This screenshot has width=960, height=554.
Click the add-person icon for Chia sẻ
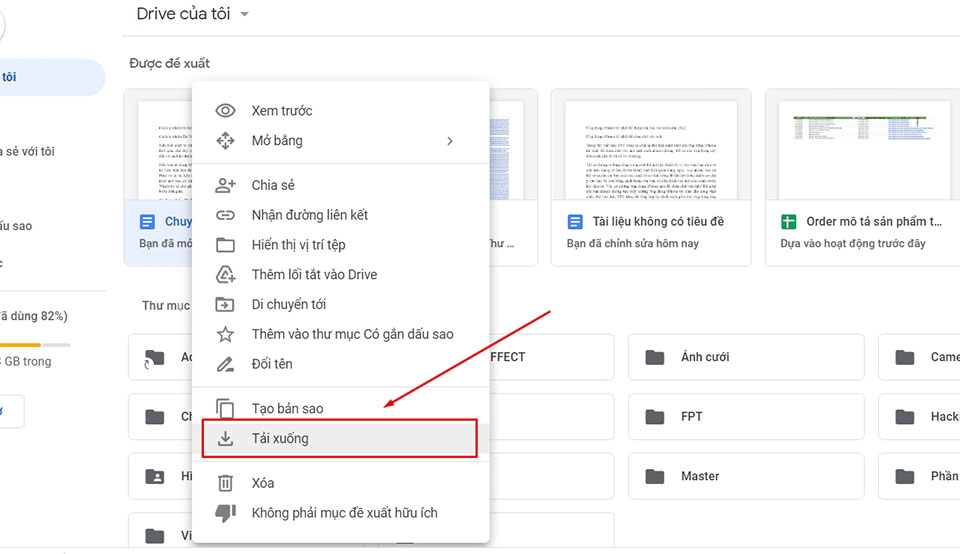coord(225,185)
